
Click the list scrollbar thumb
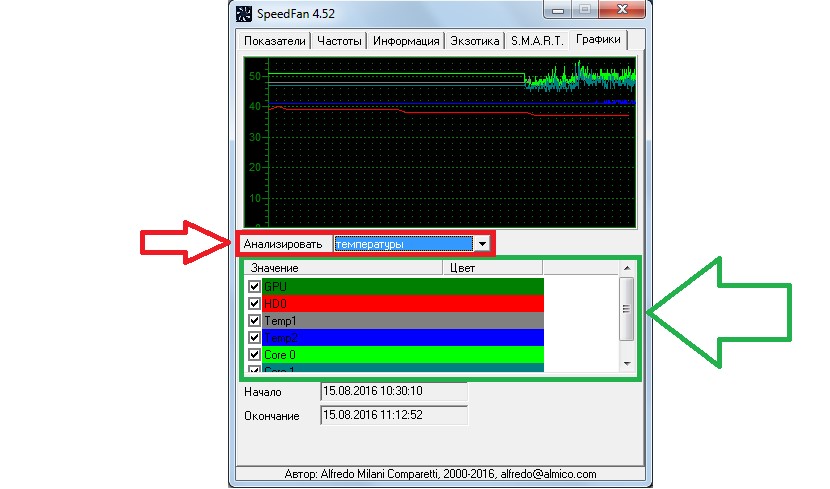(627, 309)
